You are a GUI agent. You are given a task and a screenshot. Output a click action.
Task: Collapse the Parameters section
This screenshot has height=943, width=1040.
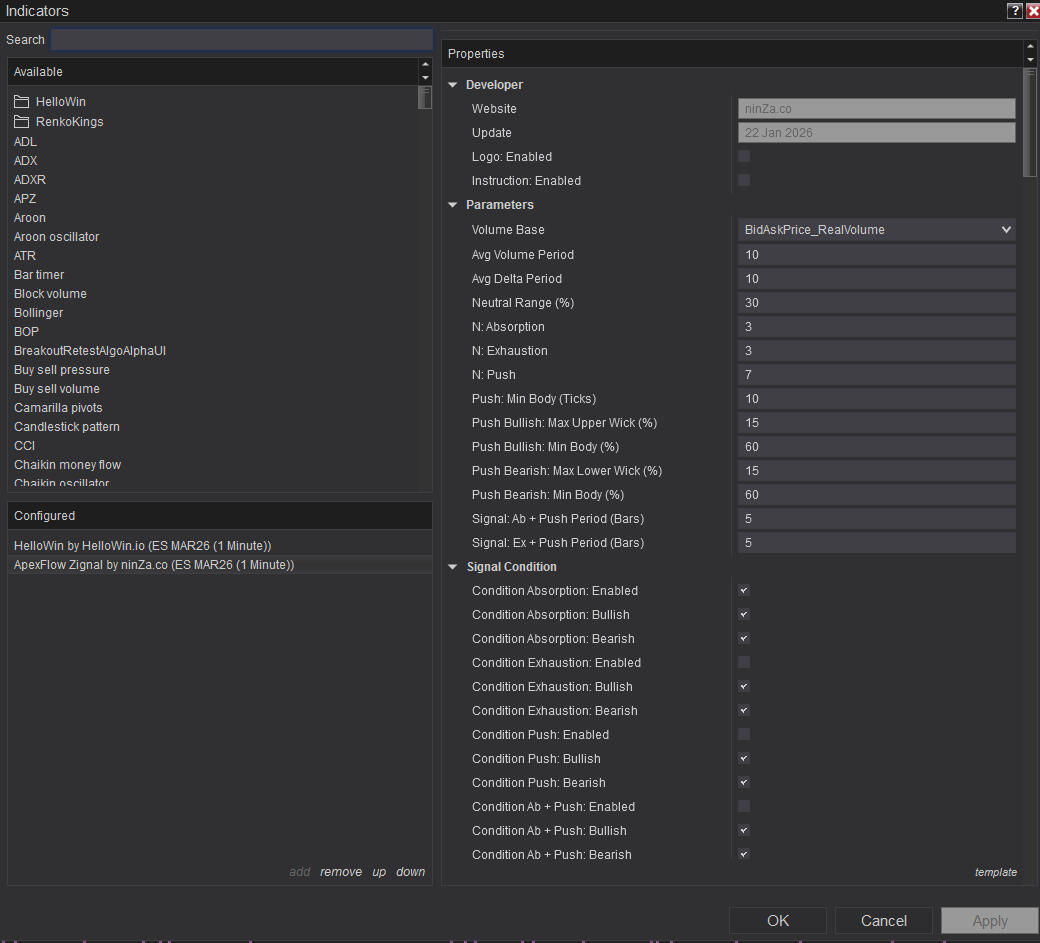tap(453, 205)
